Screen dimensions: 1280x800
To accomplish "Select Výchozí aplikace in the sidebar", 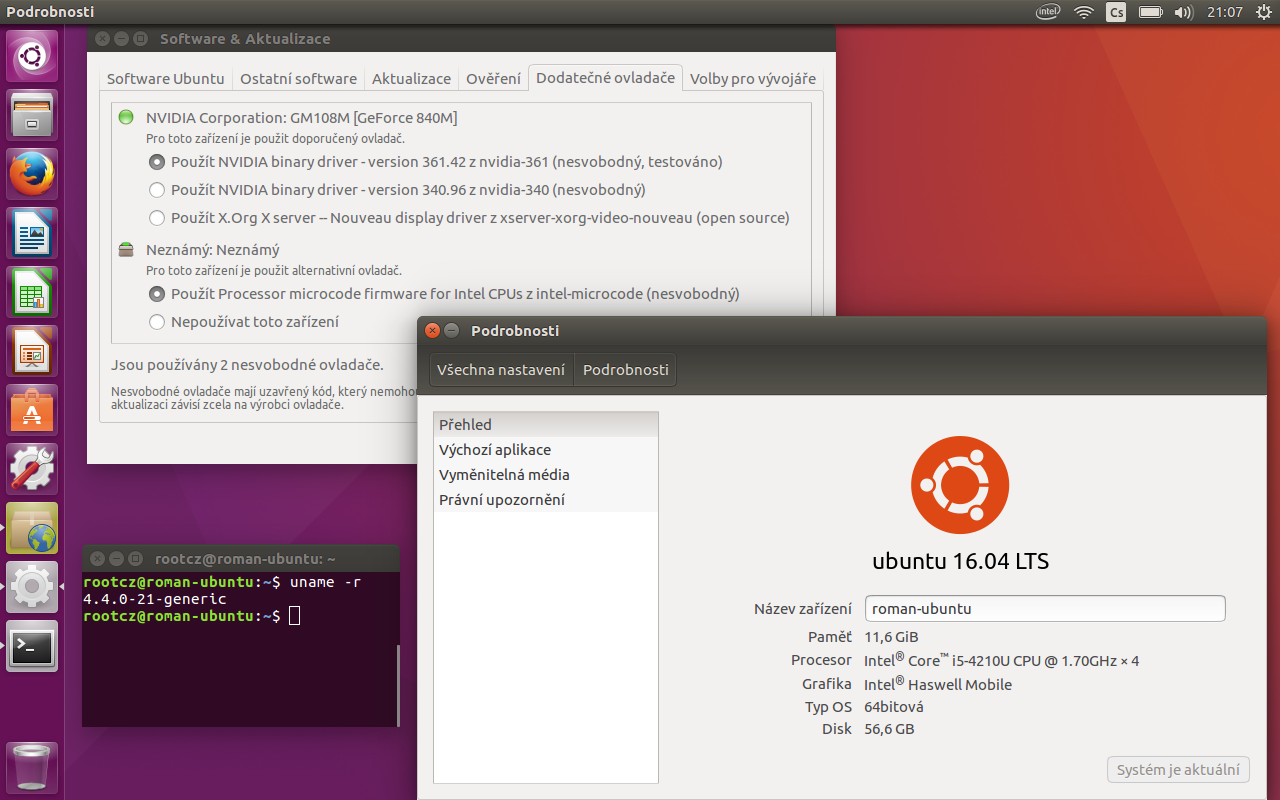I will tap(546, 450).
